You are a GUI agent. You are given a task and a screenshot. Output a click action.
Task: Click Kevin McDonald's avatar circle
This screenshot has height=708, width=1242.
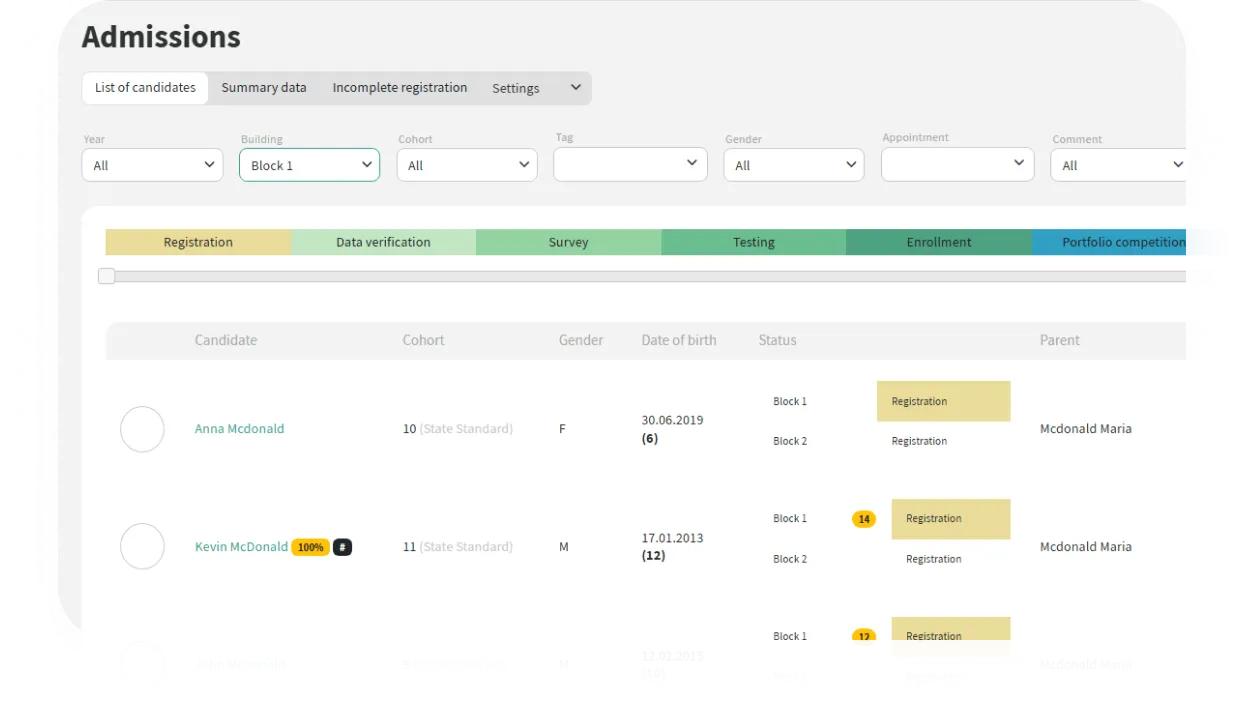142,547
